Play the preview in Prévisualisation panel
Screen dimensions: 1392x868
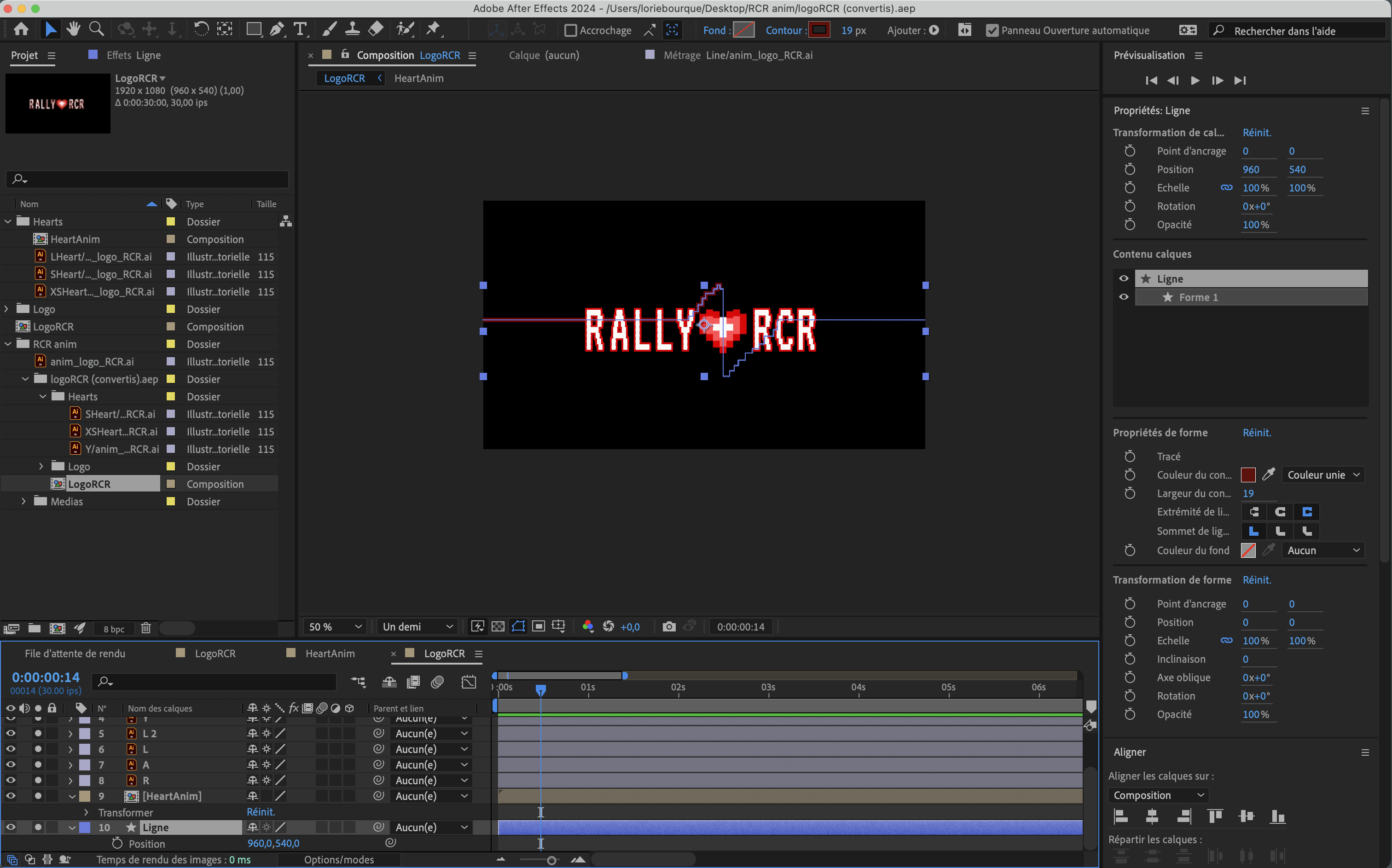[x=1195, y=81]
